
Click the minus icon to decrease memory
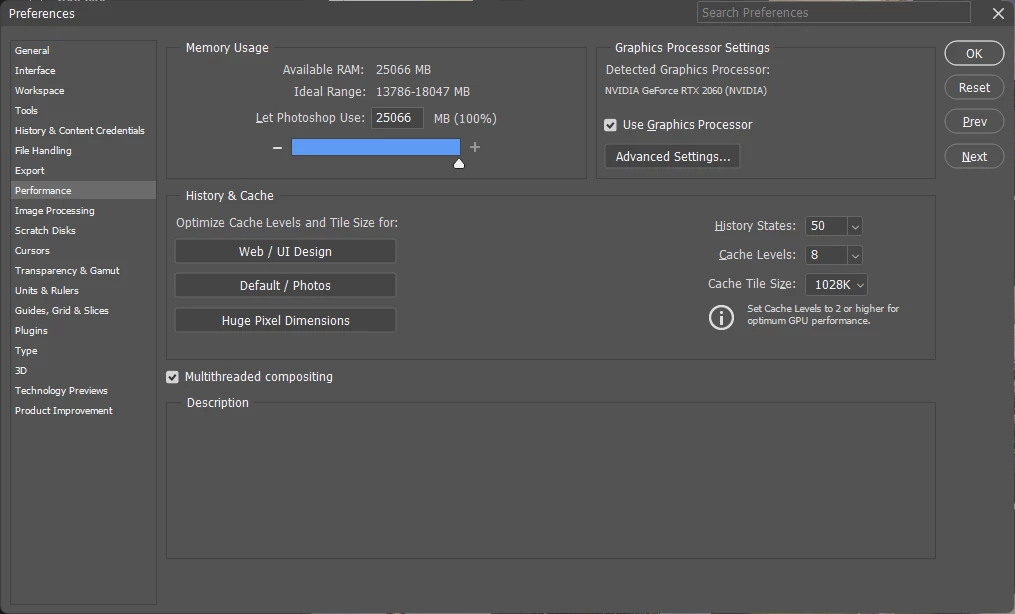tap(277, 148)
